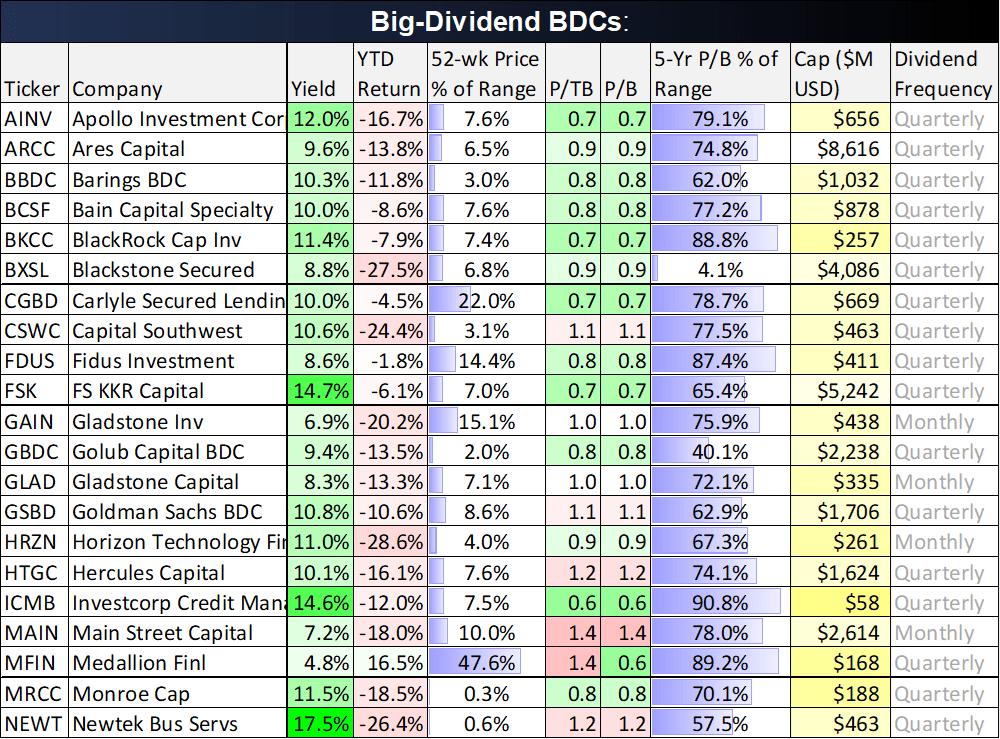Select the YTD Return column header

coord(390,73)
